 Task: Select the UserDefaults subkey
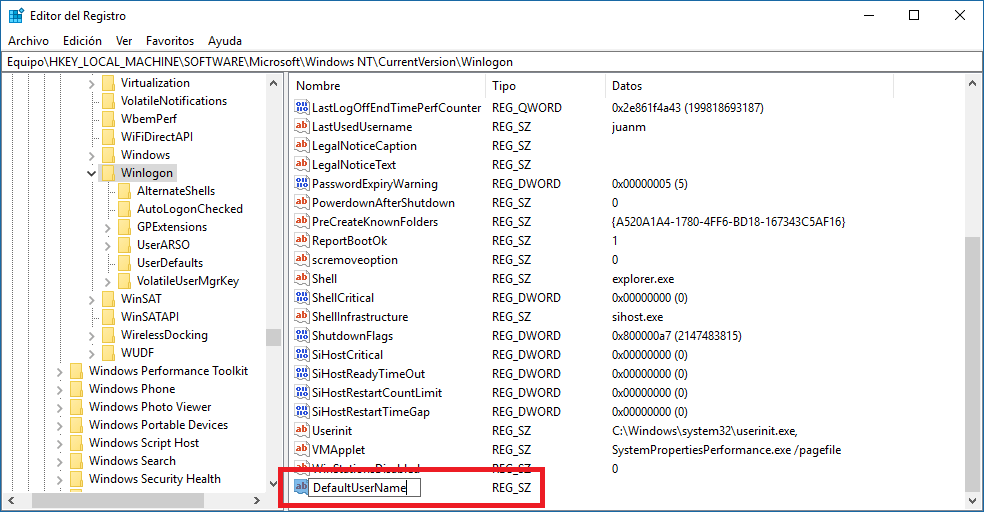coord(170,263)
